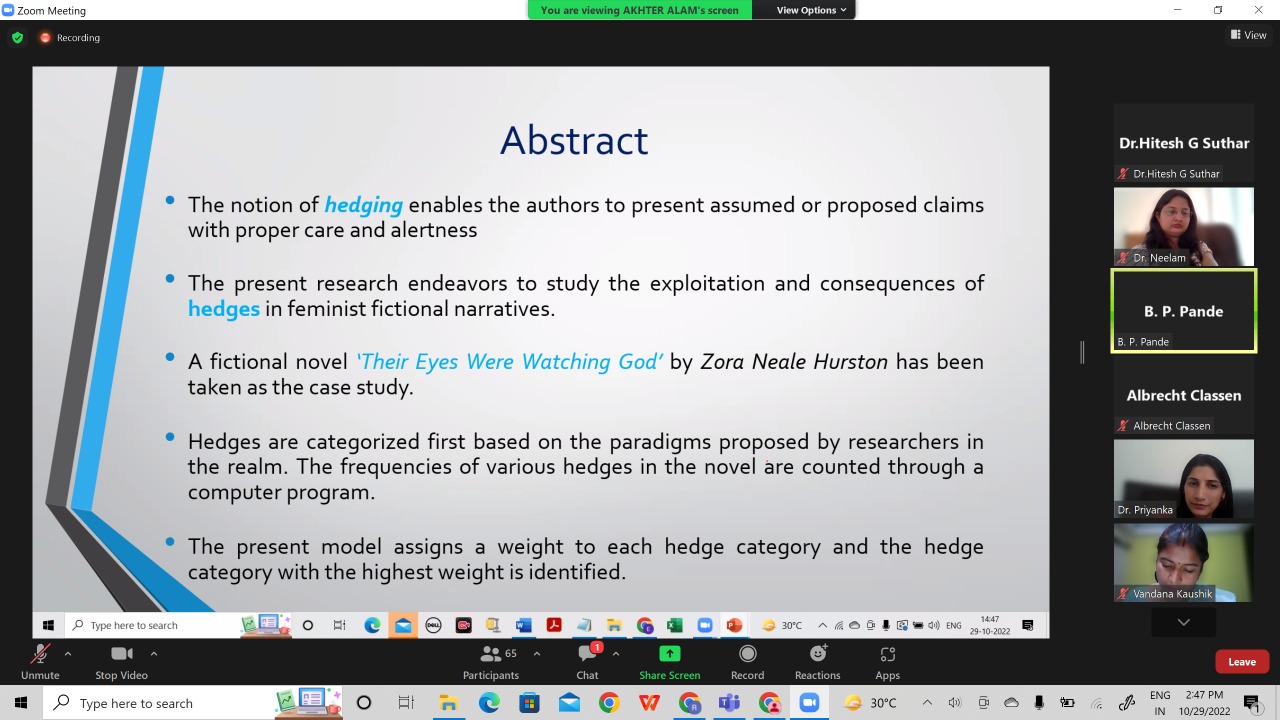Open the Chat panel

(587, 660)
